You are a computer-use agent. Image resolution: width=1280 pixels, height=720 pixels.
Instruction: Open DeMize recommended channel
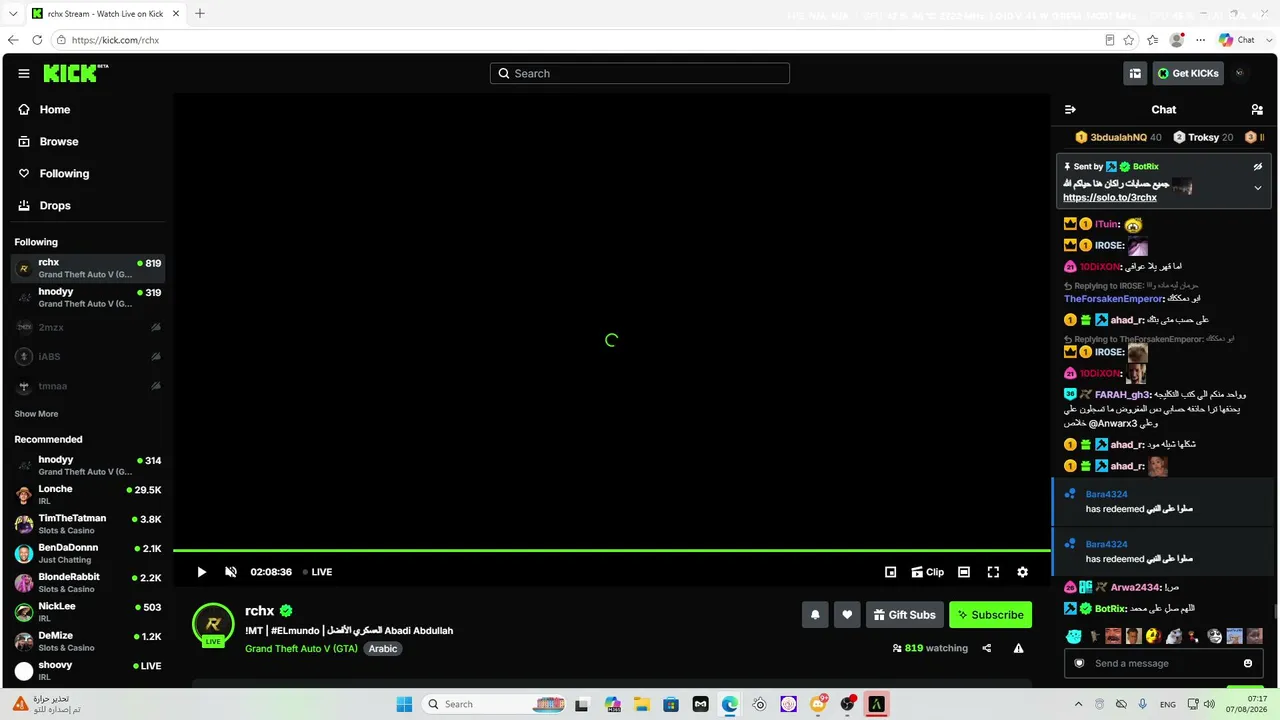(88, 641)
